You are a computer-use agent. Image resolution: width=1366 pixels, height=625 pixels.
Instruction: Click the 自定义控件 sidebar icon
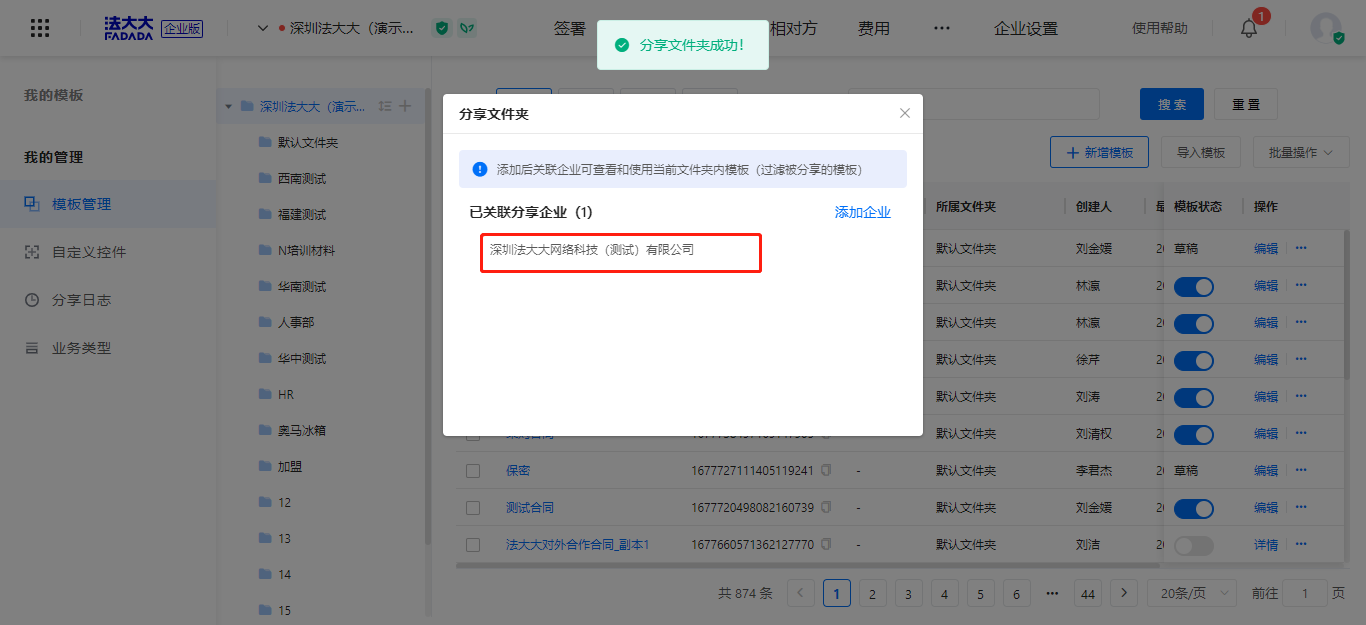32,252
